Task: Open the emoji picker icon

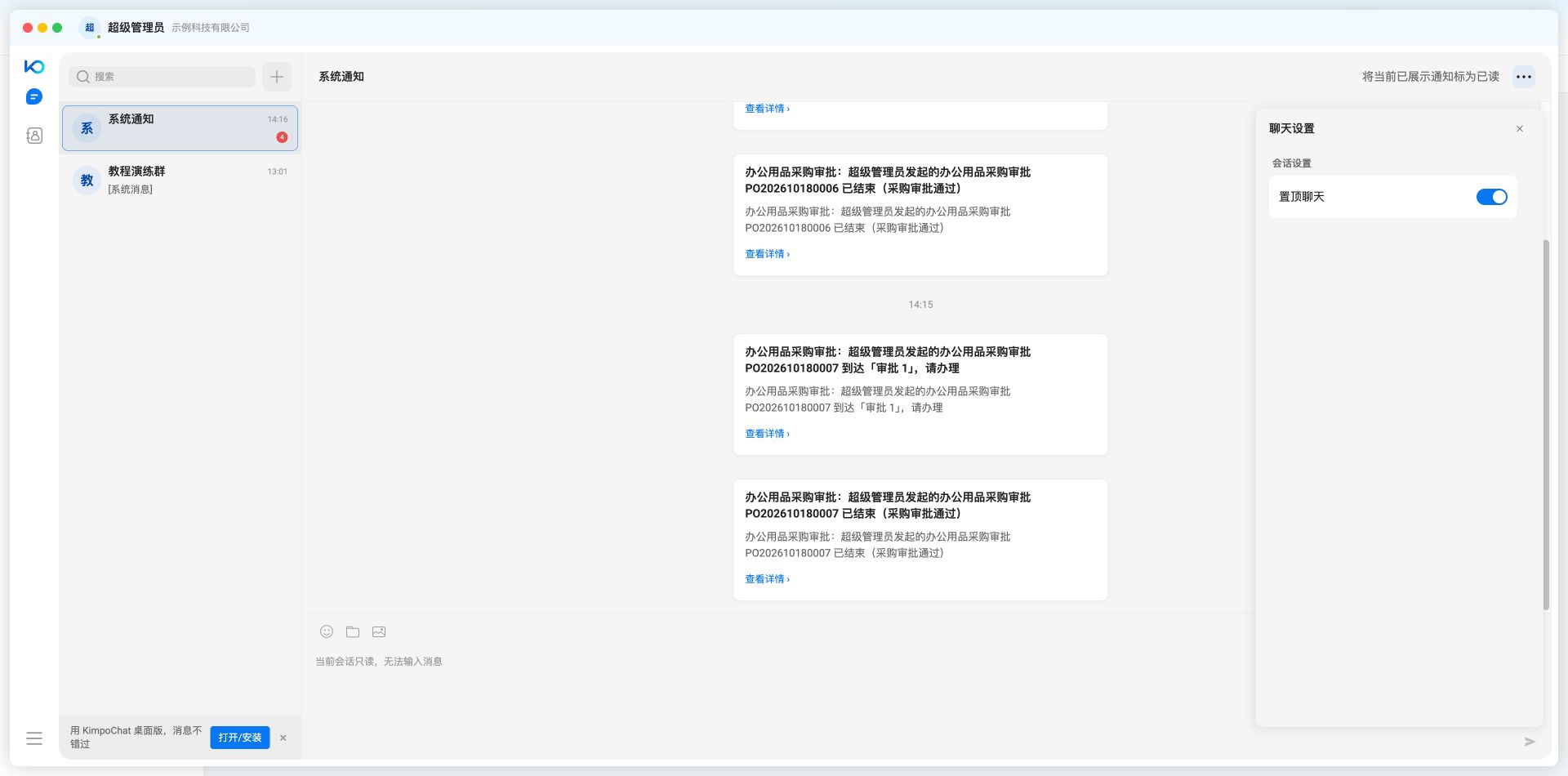Action: click(327, 631)
